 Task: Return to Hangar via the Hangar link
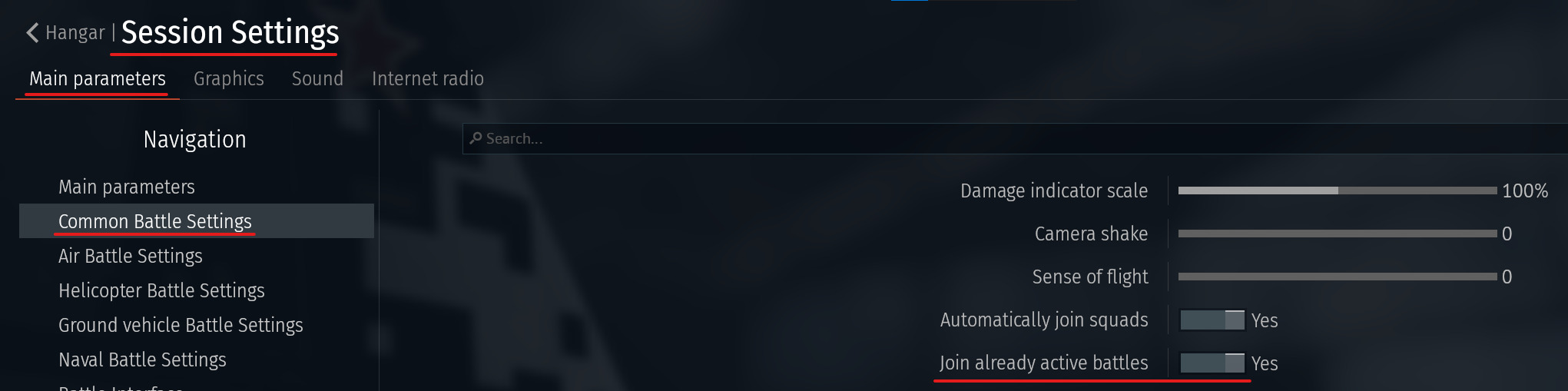(x=75, y=32)
